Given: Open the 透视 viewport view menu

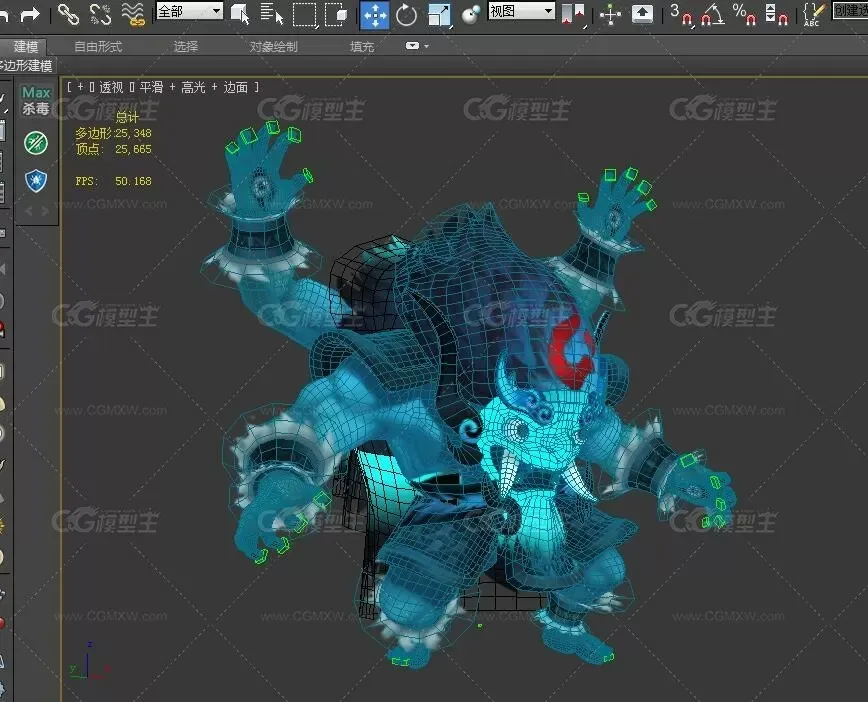Looking at the screenshot, I should (111, 87).
